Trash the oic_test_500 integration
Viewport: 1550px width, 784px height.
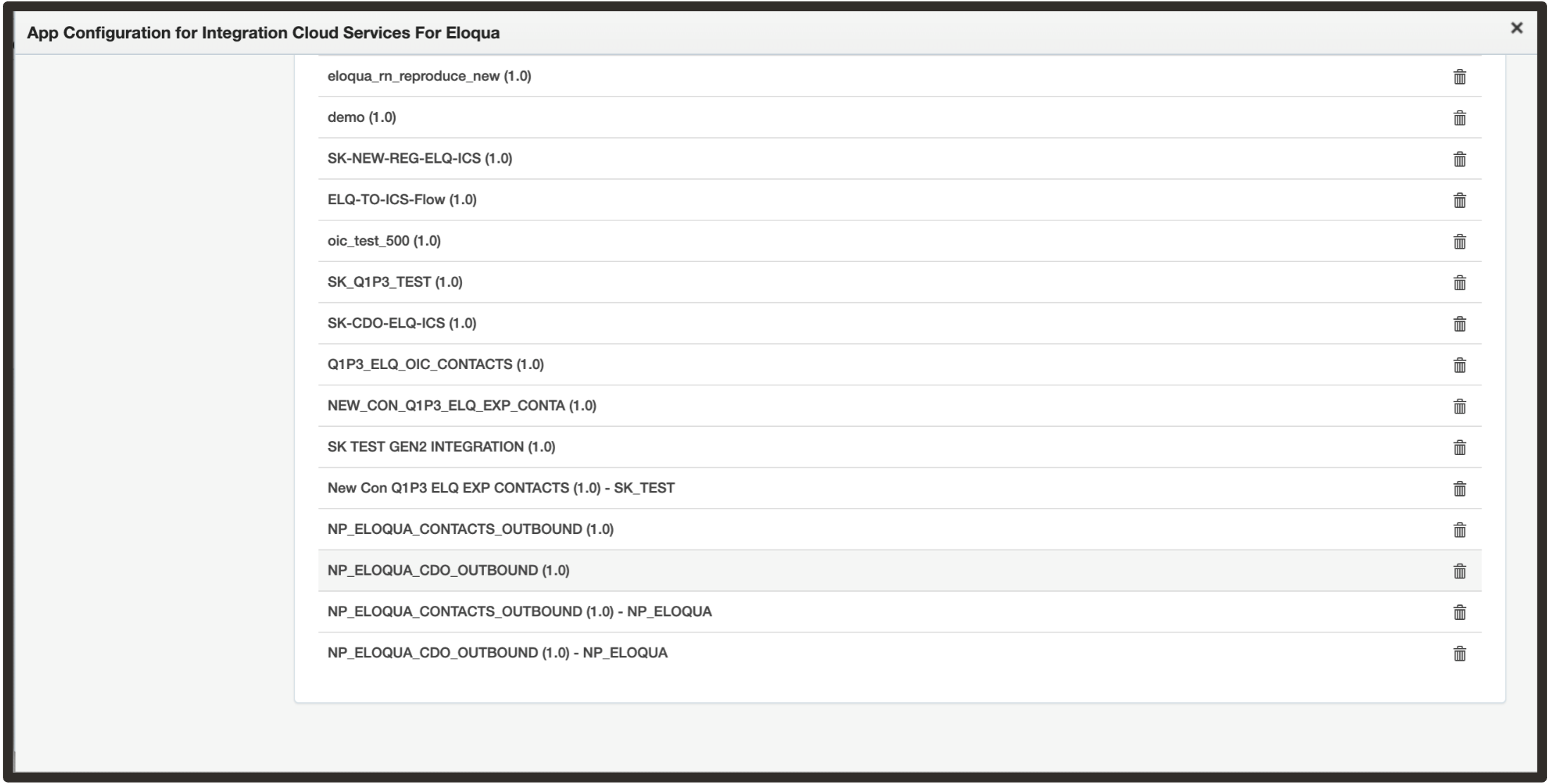tap(1459, 242)
